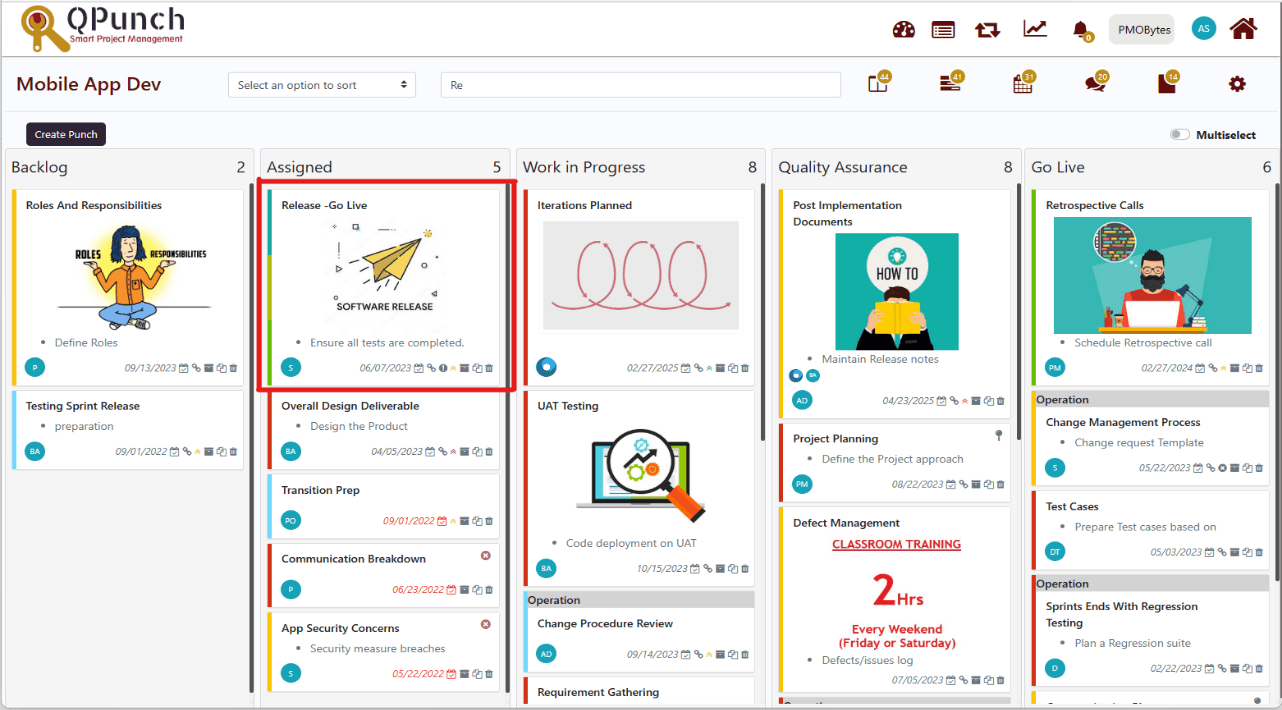
Task: Toggle the Multiselect switch
Action: point(1180,135)
